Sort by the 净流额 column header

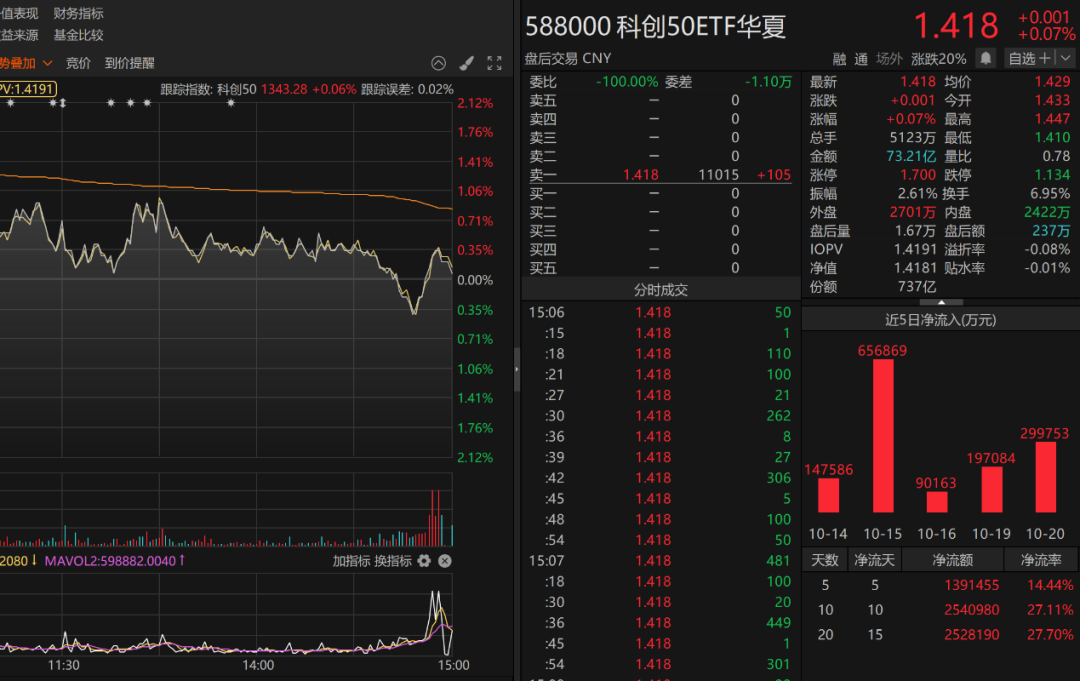click(953, 560)
